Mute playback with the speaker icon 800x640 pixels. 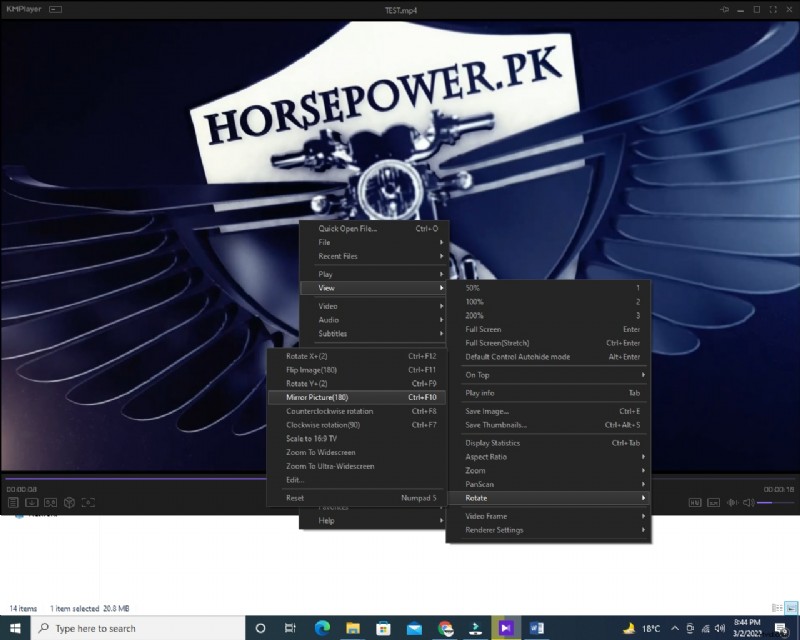[748, 503]
